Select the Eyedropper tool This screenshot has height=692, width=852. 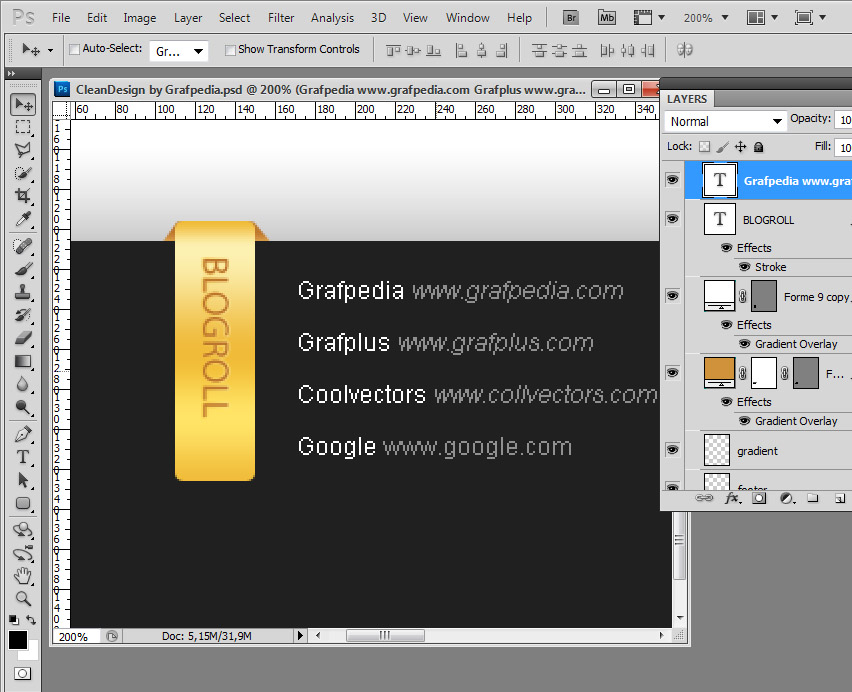(23, 219)
